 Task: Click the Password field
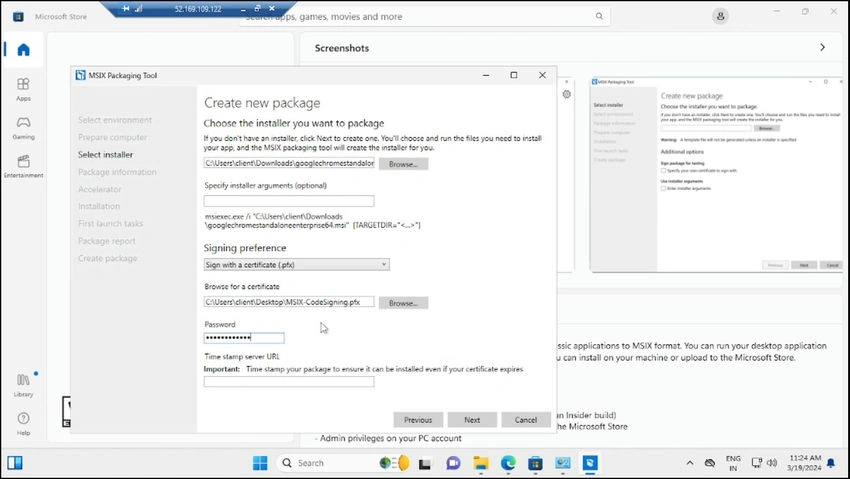click(x=244, y=338)
